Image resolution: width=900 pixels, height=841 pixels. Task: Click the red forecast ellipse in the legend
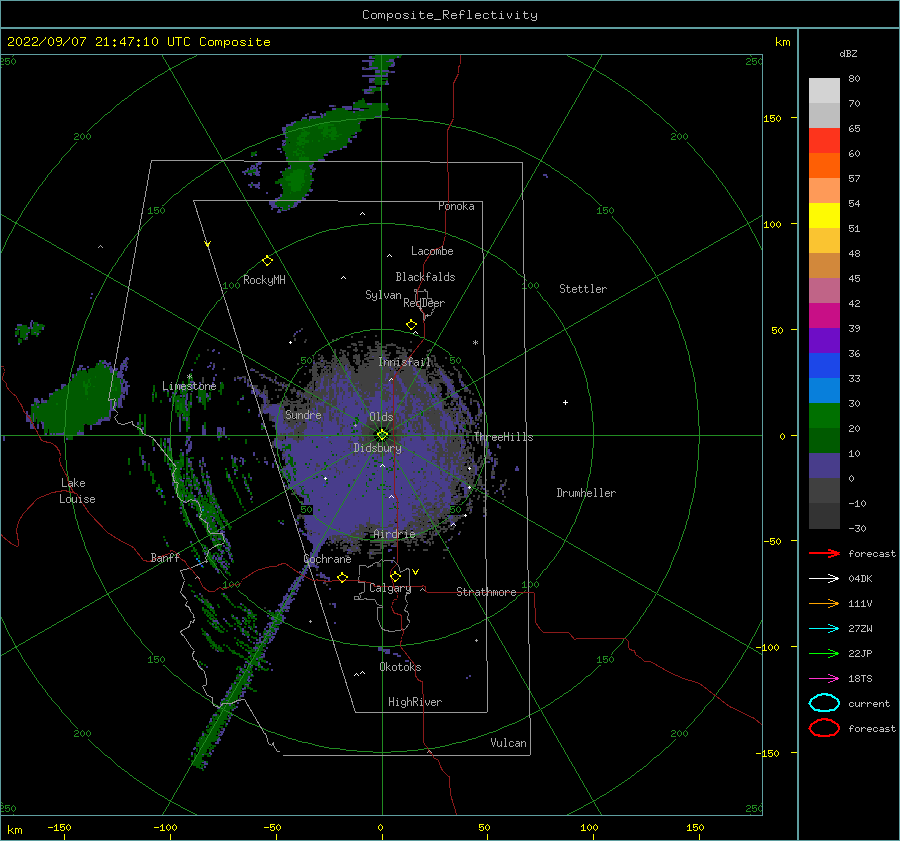point(824,728)
